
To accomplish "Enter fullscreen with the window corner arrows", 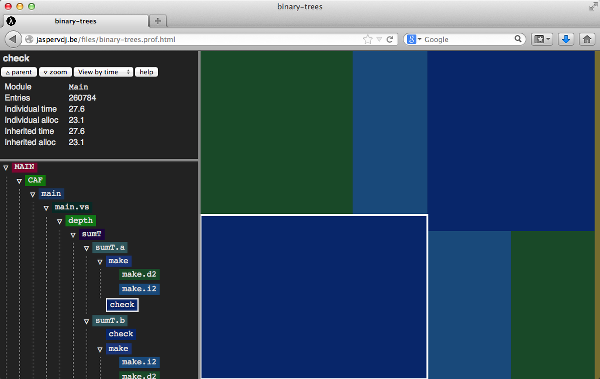I will click(x=593, y=7).
